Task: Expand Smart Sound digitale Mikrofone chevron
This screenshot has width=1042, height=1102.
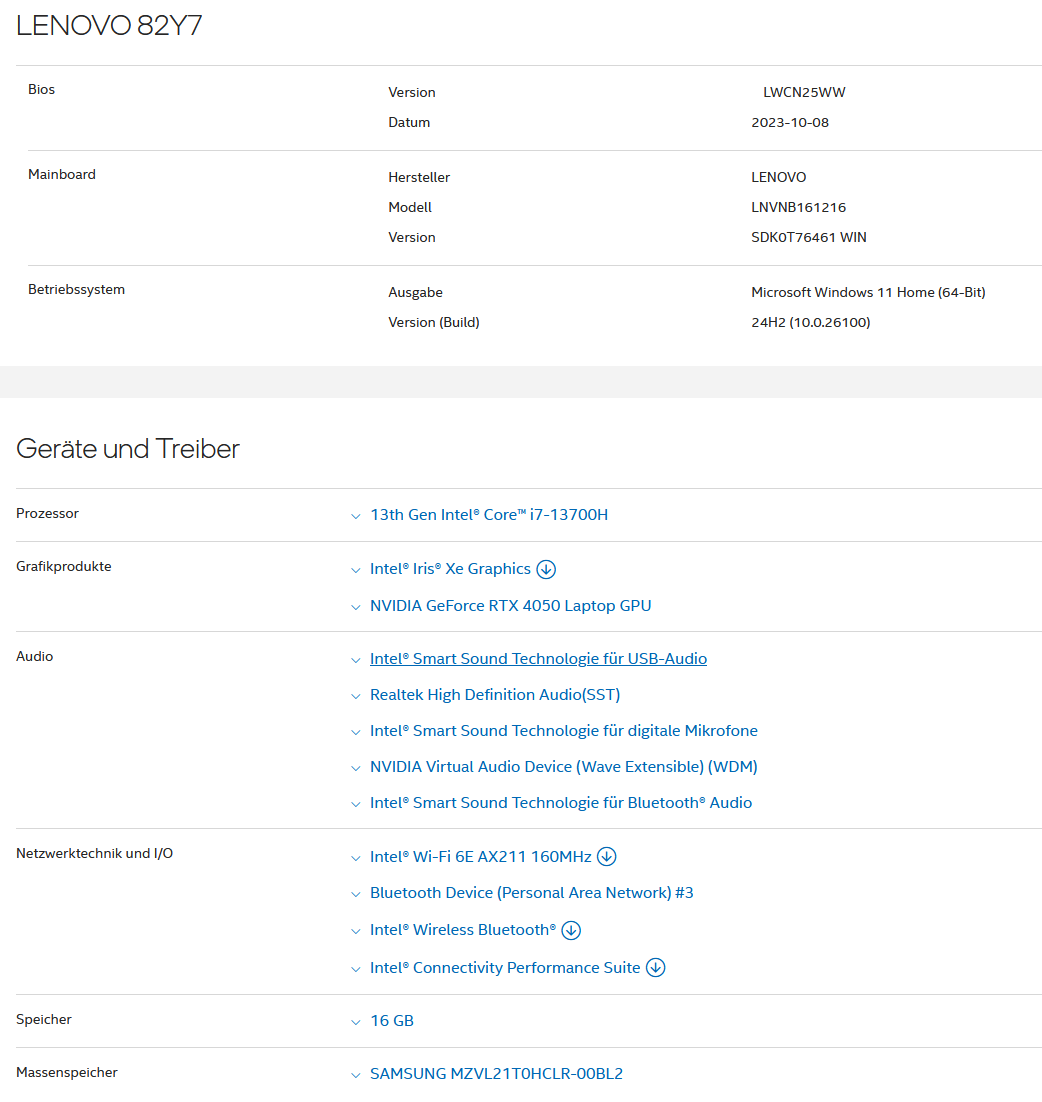Action: pos(356,732)
